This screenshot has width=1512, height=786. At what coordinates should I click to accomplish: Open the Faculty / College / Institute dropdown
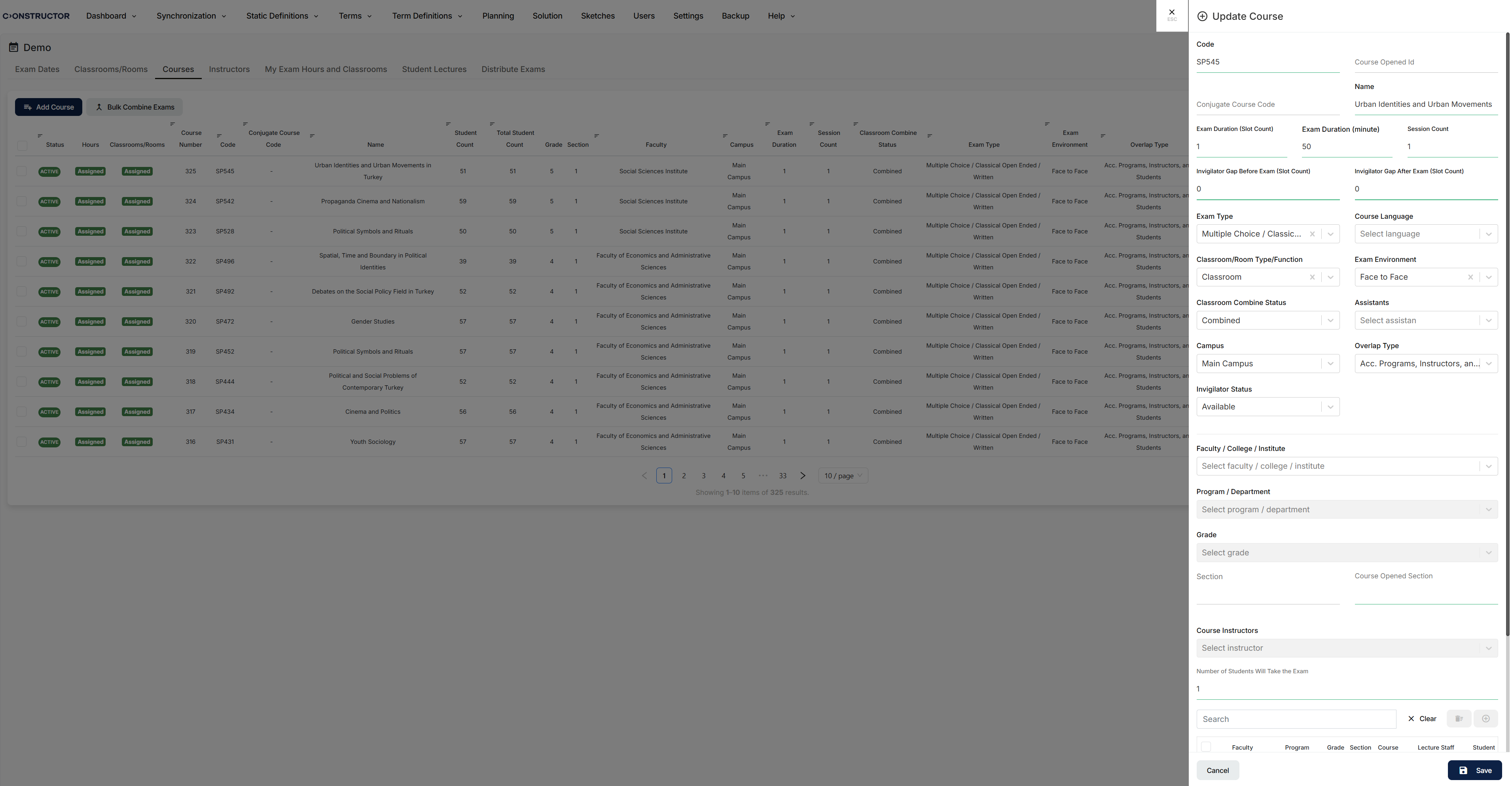(1347, 466)
